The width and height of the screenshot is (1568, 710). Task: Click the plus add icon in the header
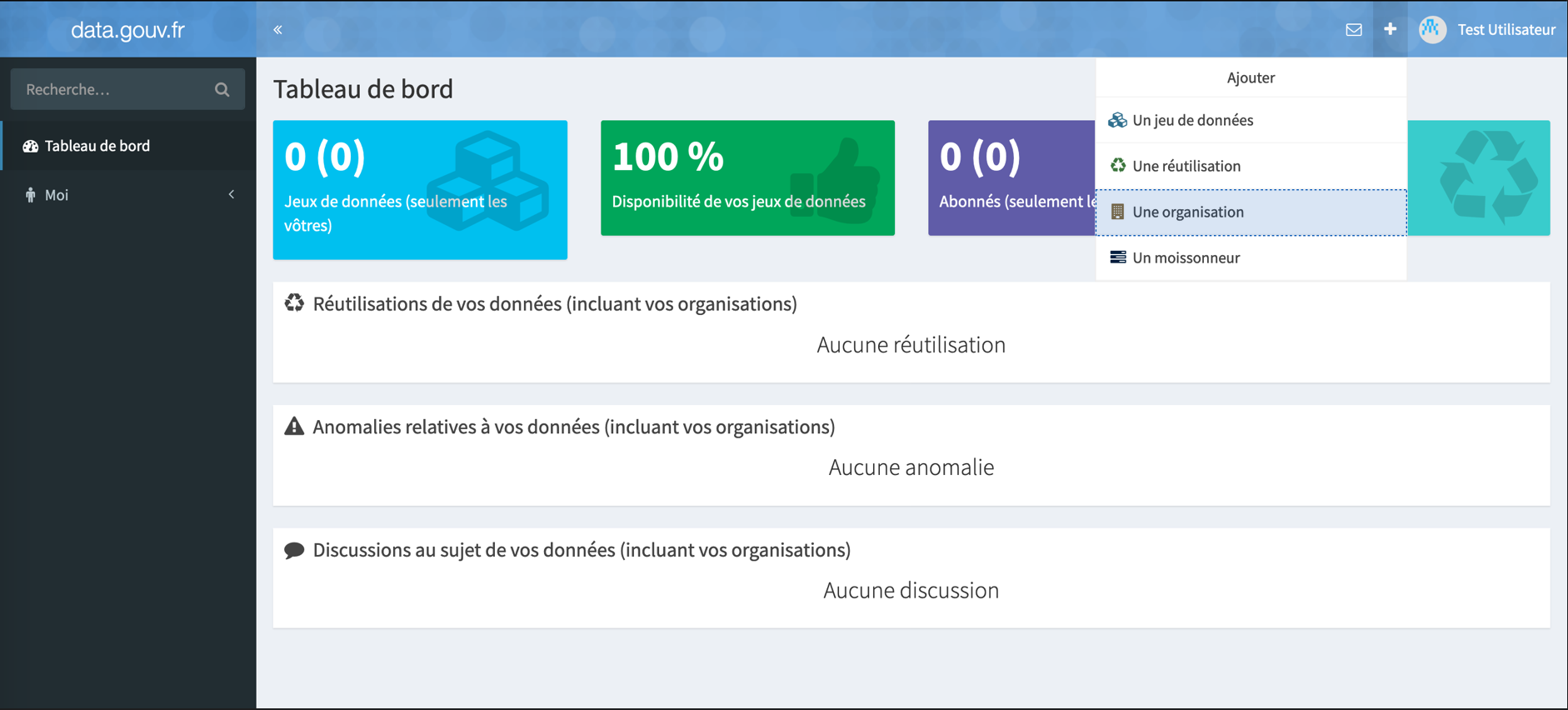(x=1390, y=29)
